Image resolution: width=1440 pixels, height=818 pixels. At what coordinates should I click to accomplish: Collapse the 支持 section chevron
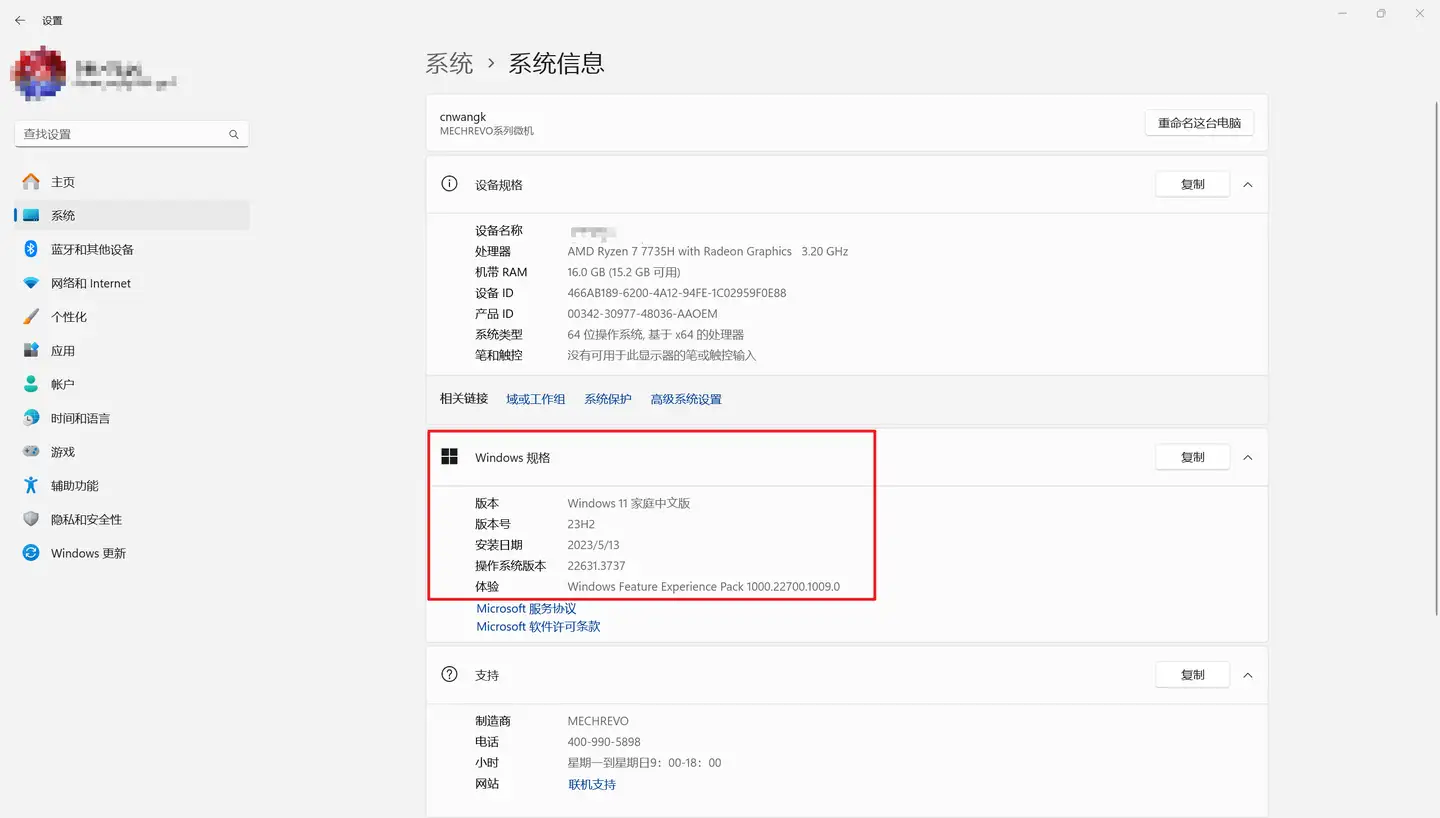click(1247, 675)
